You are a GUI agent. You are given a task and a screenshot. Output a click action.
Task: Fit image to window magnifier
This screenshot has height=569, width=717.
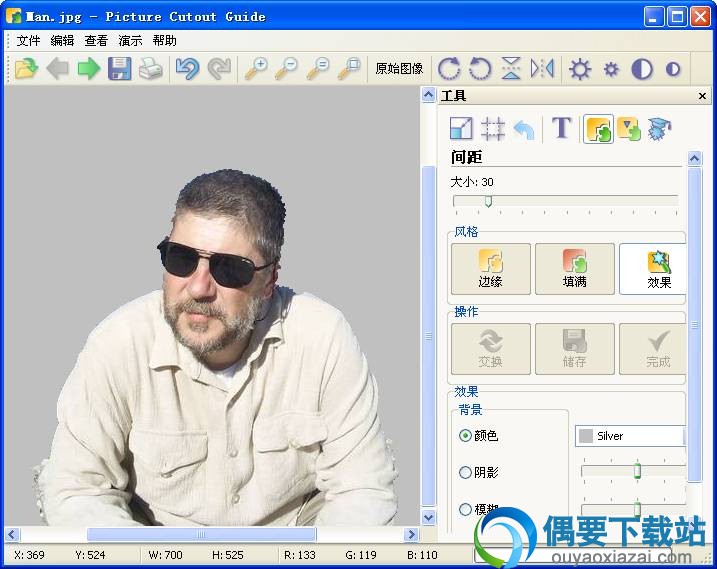click(x=349, y=69)
